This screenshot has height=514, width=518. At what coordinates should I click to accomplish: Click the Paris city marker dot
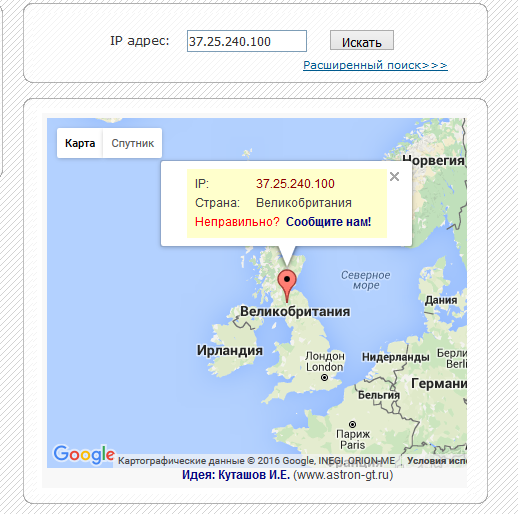(x=352, y=424)
